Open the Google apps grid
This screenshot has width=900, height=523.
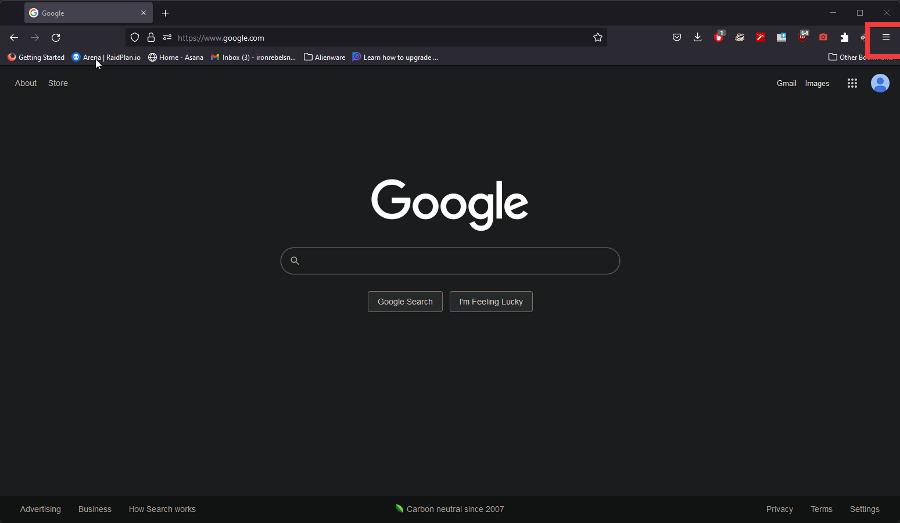click(852, 83)
